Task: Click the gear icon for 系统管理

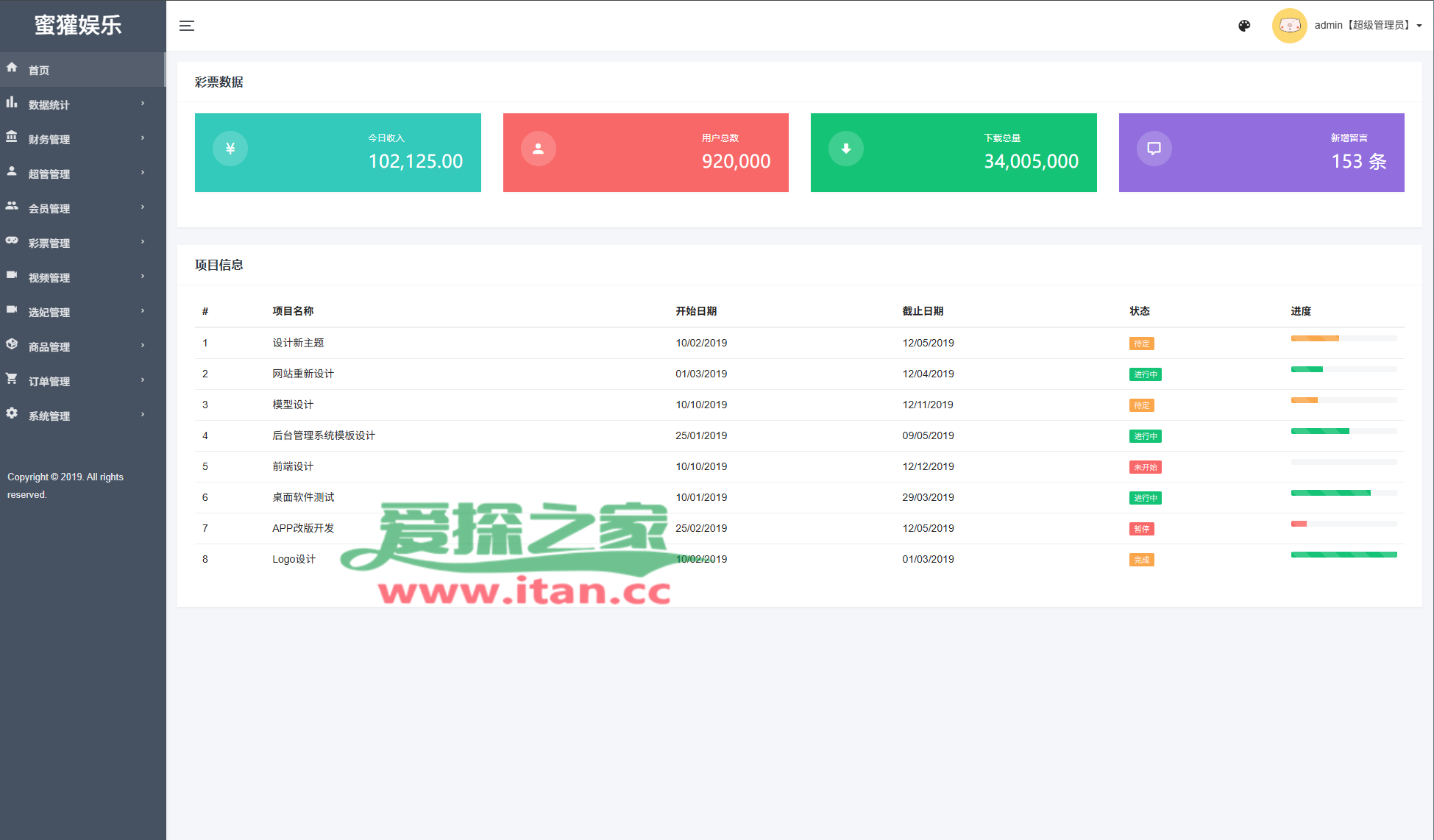Action: (x=12, y=413)
